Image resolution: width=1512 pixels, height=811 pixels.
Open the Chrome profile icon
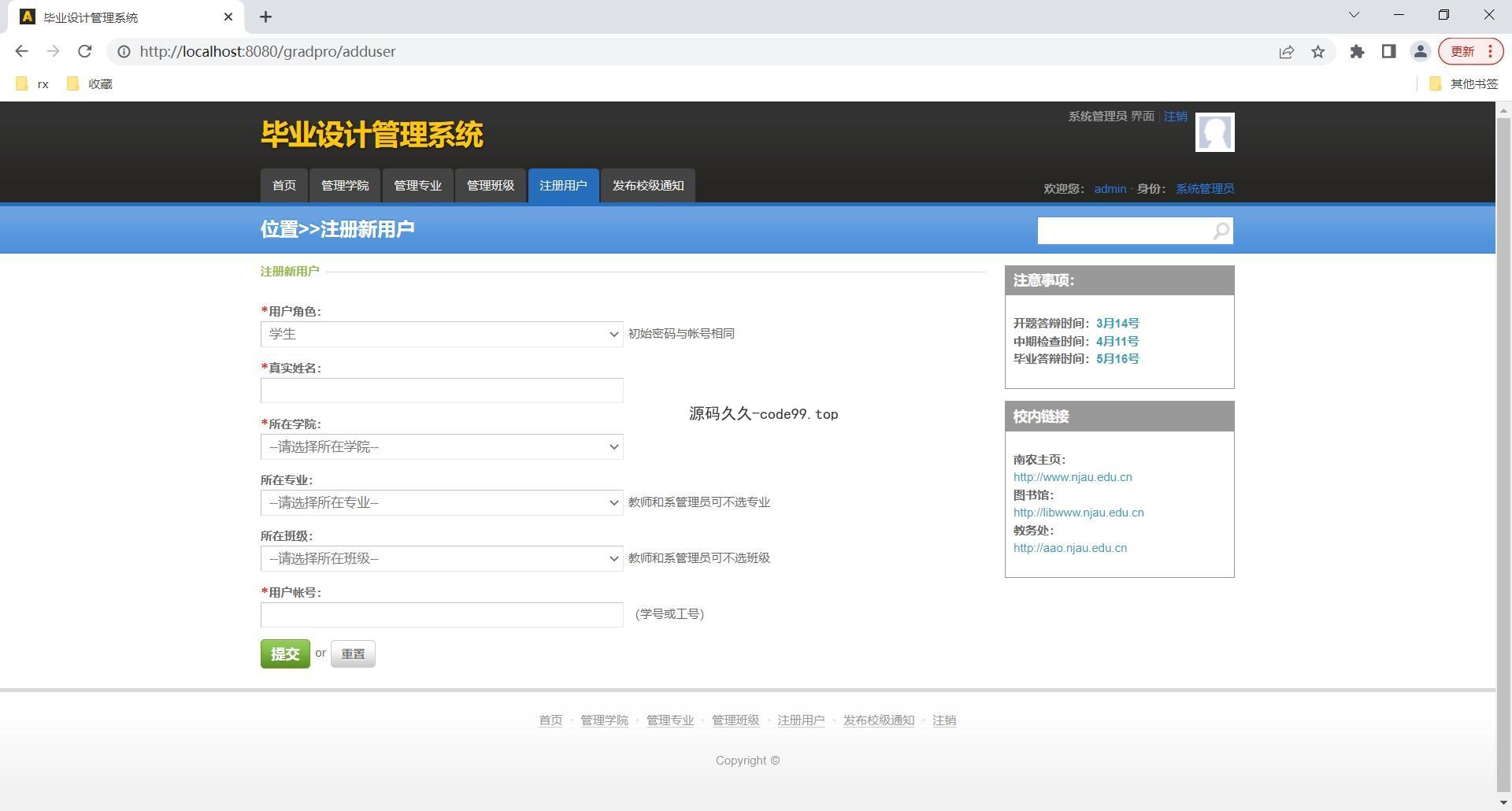(1420, 51)
